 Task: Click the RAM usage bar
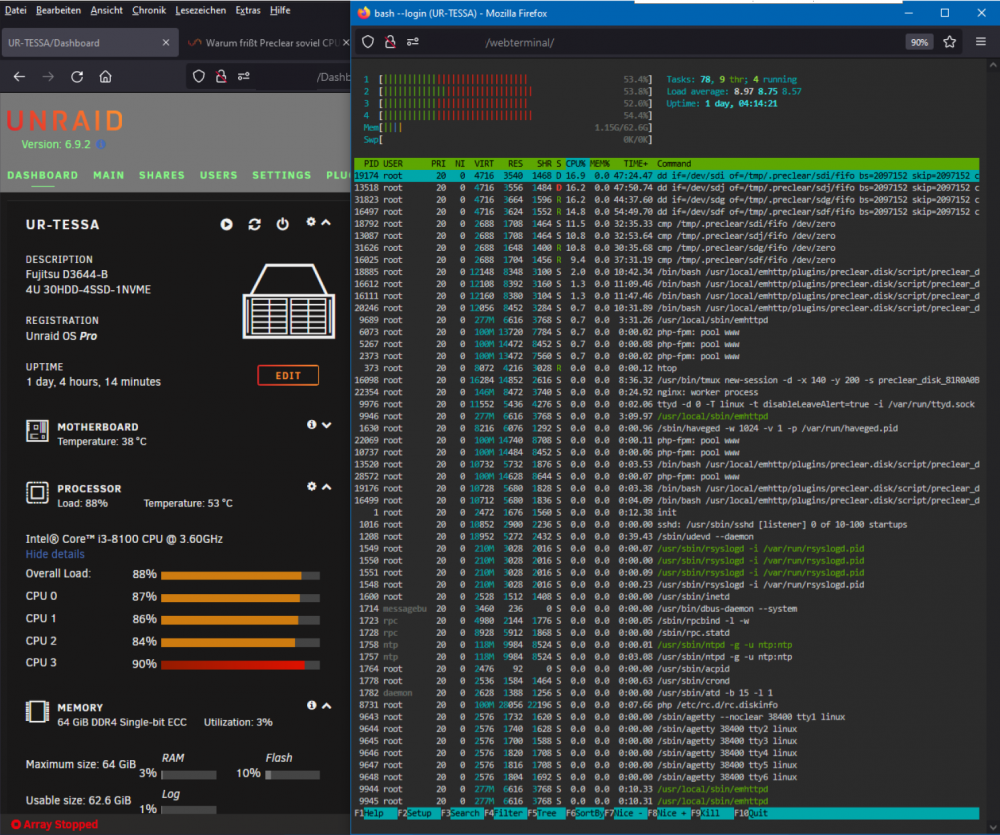coord(189,775)
